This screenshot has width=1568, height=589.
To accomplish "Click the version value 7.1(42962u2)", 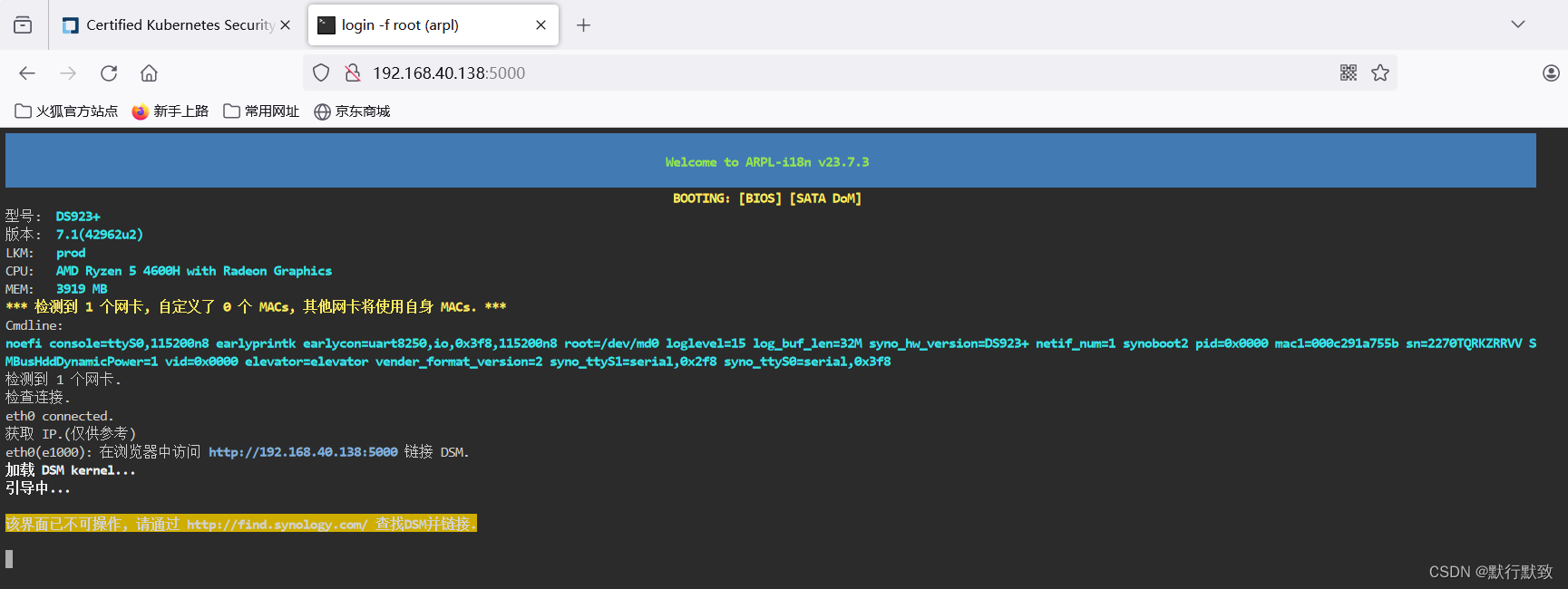I will tap(100, 235).
